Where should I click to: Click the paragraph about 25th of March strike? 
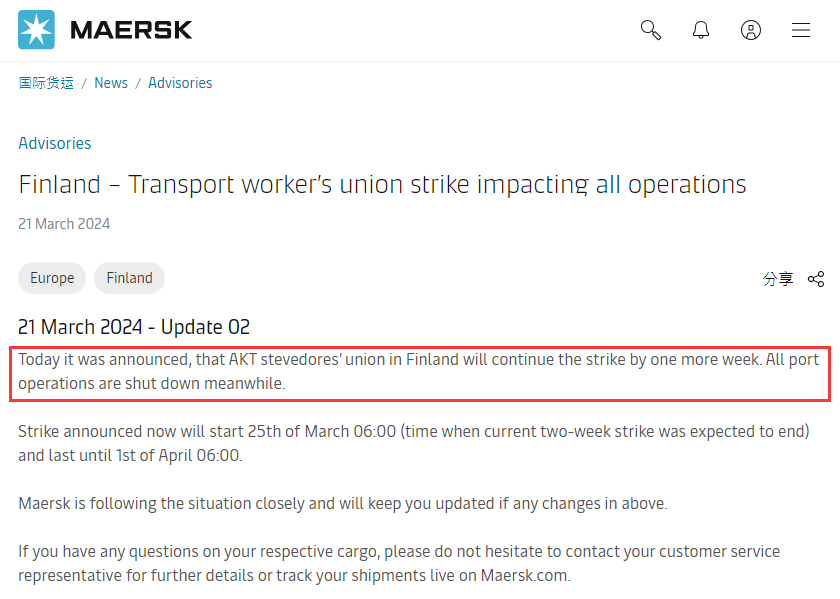(414, 443)
